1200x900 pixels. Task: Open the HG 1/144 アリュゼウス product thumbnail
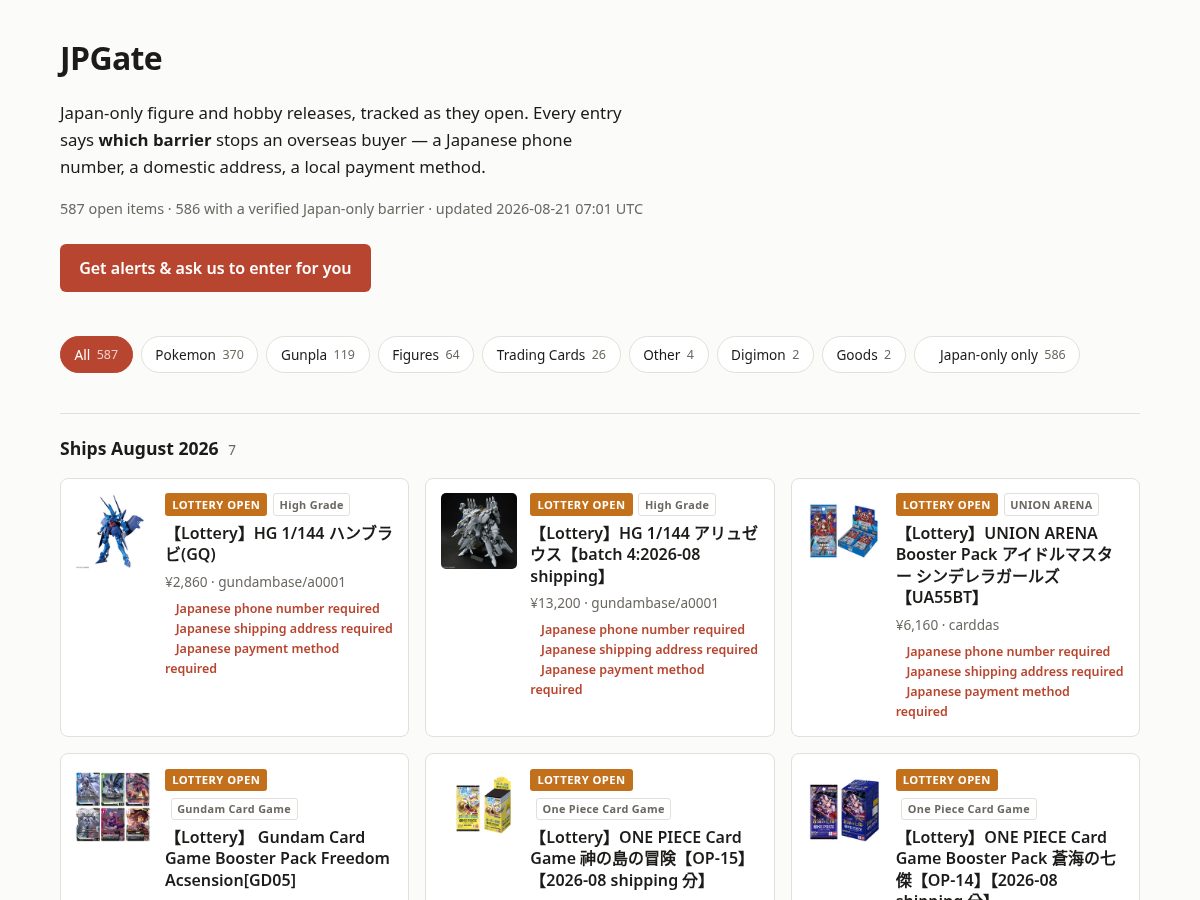479,531
